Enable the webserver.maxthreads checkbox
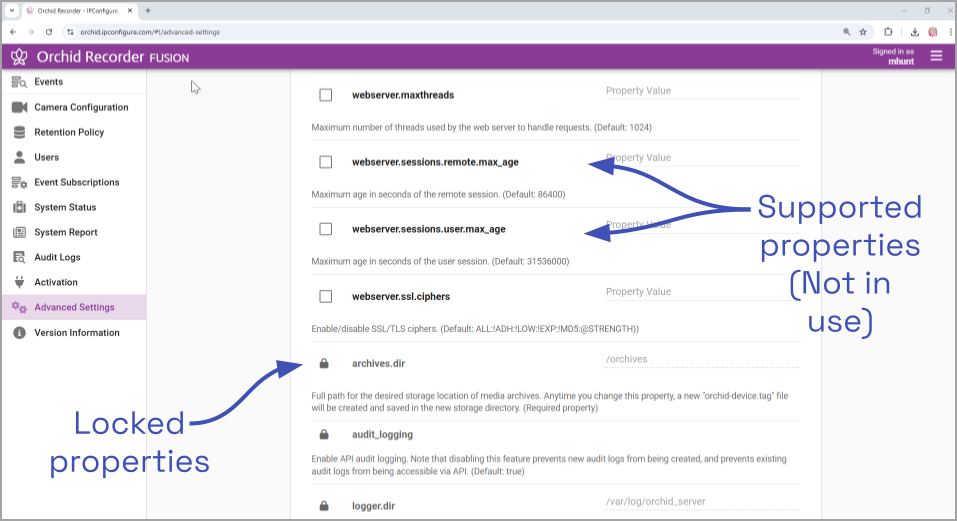Viewport: 957px width, 521px height. point(326,95)
